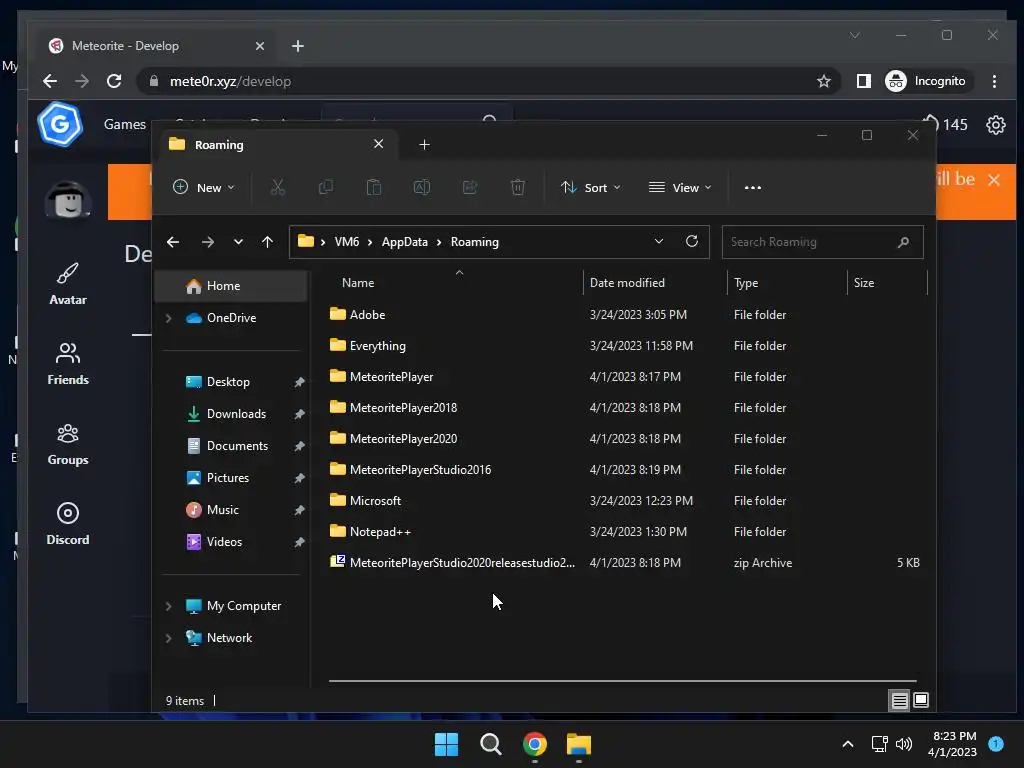Open Groups in Meteorite sidebar
The height and width of the screenshot is (768, 1024).
click(x=68, y=444)
